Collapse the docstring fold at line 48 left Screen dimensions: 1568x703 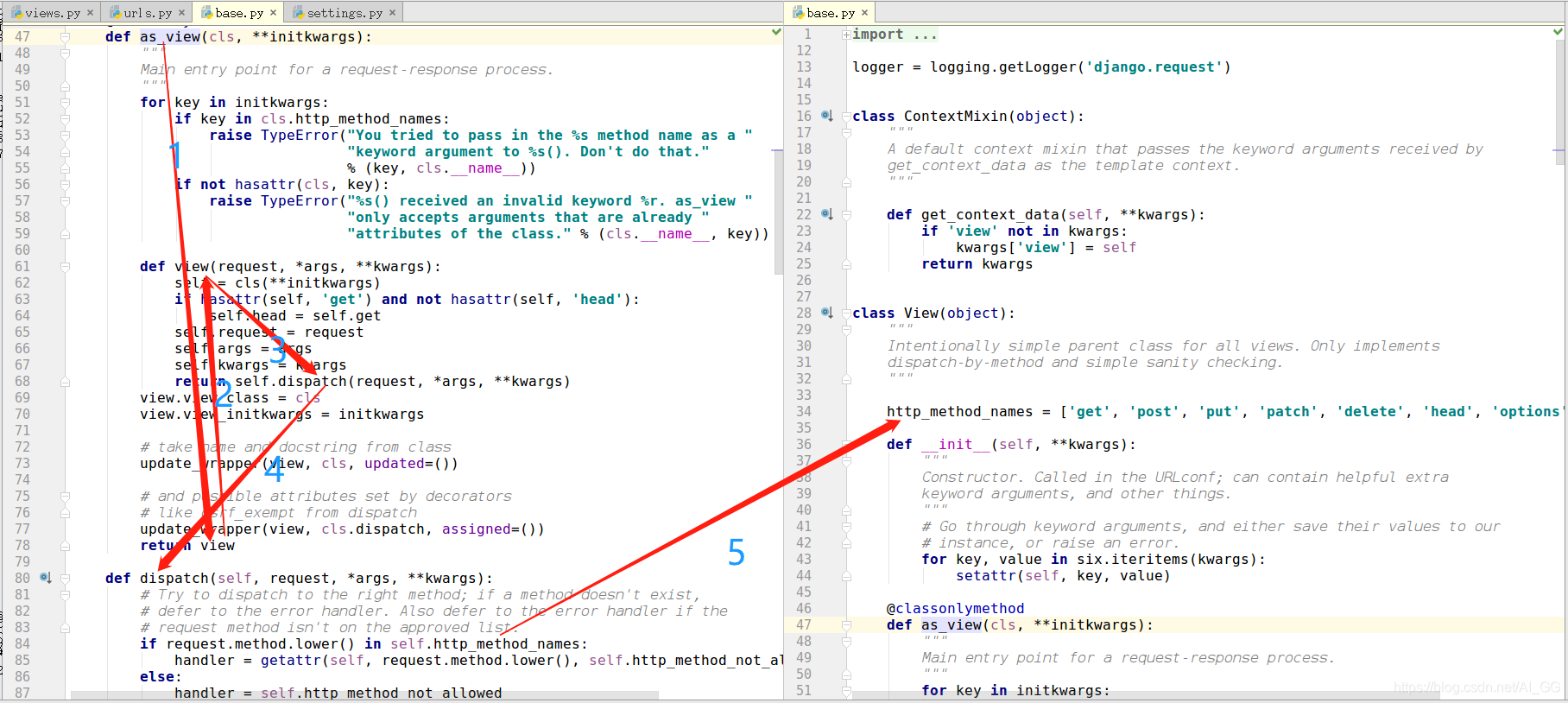65,53
